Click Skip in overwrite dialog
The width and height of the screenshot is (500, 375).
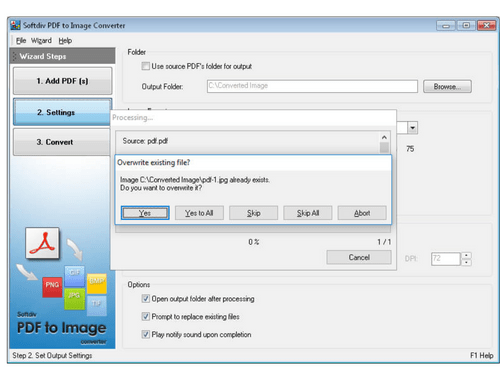pyautogui.click(x=253, y=213)
